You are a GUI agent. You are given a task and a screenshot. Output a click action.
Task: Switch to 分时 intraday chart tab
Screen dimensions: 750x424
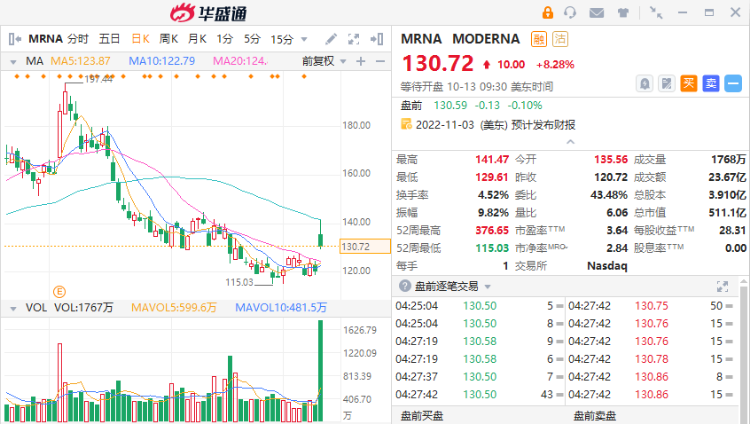(78, 39)
